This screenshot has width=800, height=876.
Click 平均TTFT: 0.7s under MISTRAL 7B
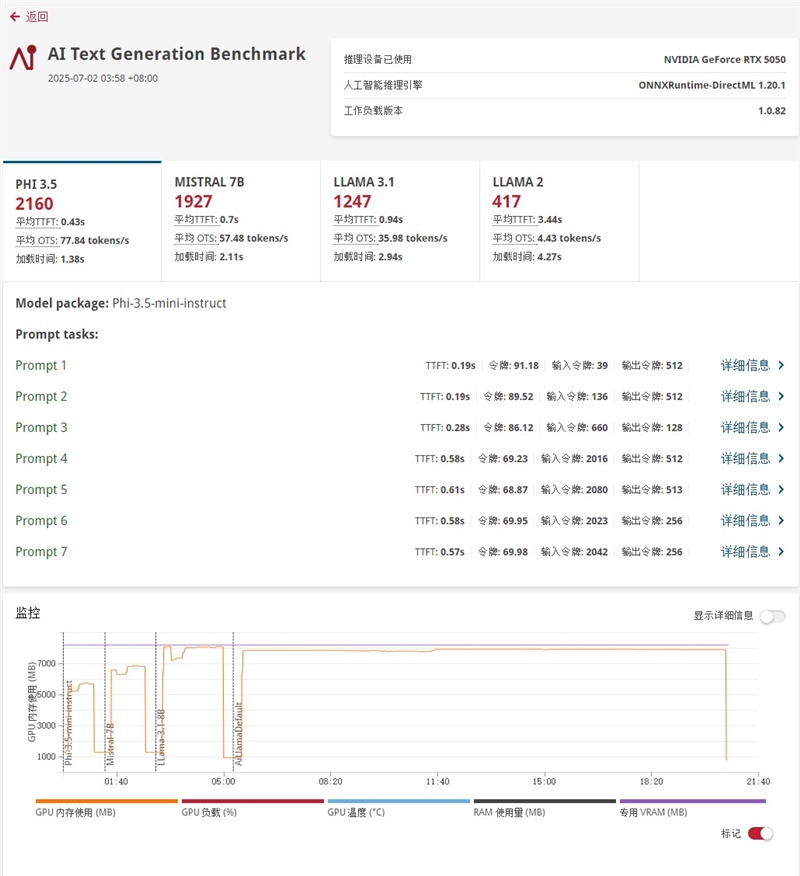(206, 220)
